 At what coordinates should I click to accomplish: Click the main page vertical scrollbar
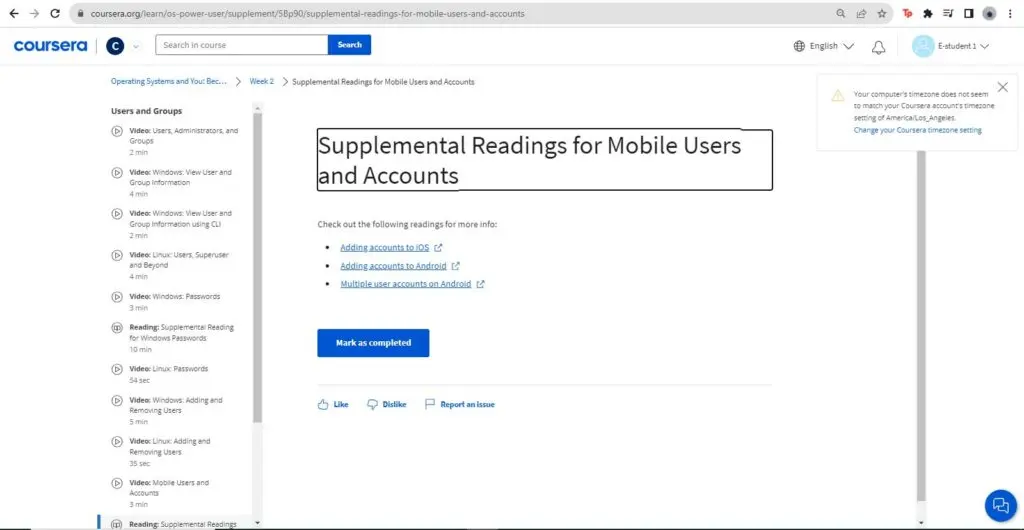tap(921, 326)
